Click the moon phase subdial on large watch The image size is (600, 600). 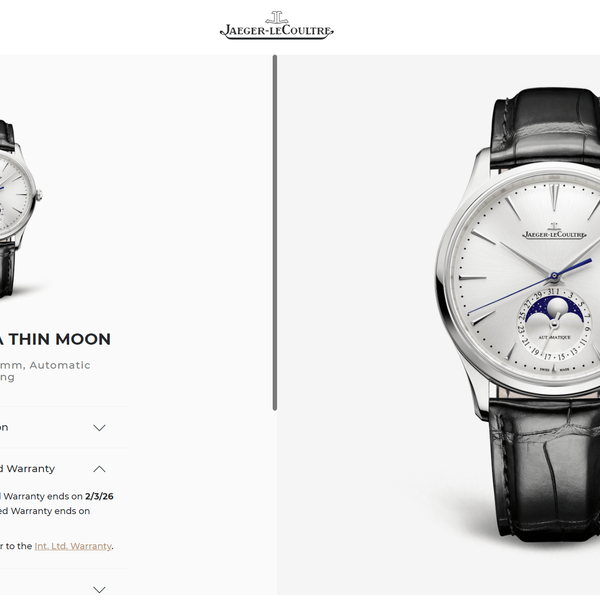click(x=554, y=324)
